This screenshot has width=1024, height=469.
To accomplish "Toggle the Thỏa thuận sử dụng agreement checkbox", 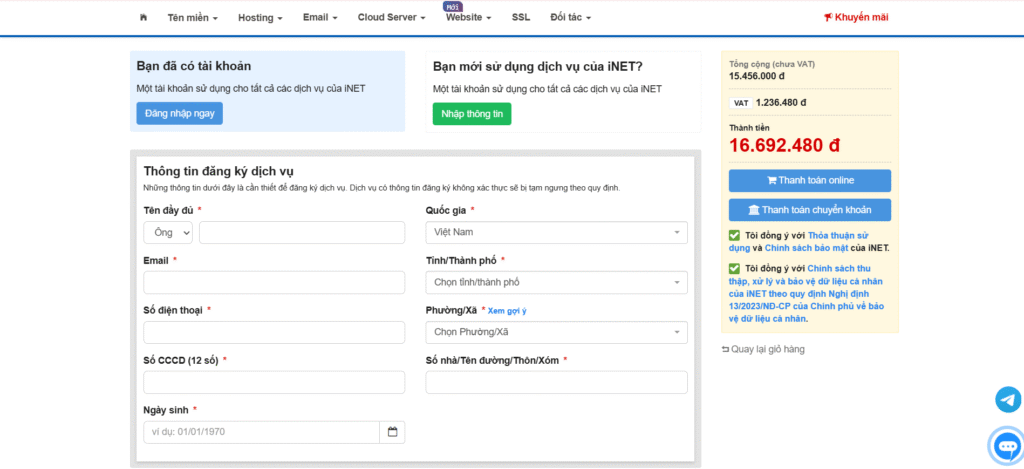I will point(735,236).
